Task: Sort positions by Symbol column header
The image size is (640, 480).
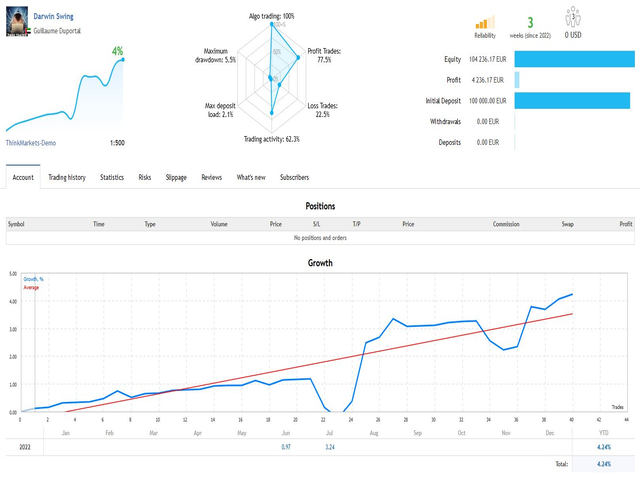Action: [x=16, y=224]
